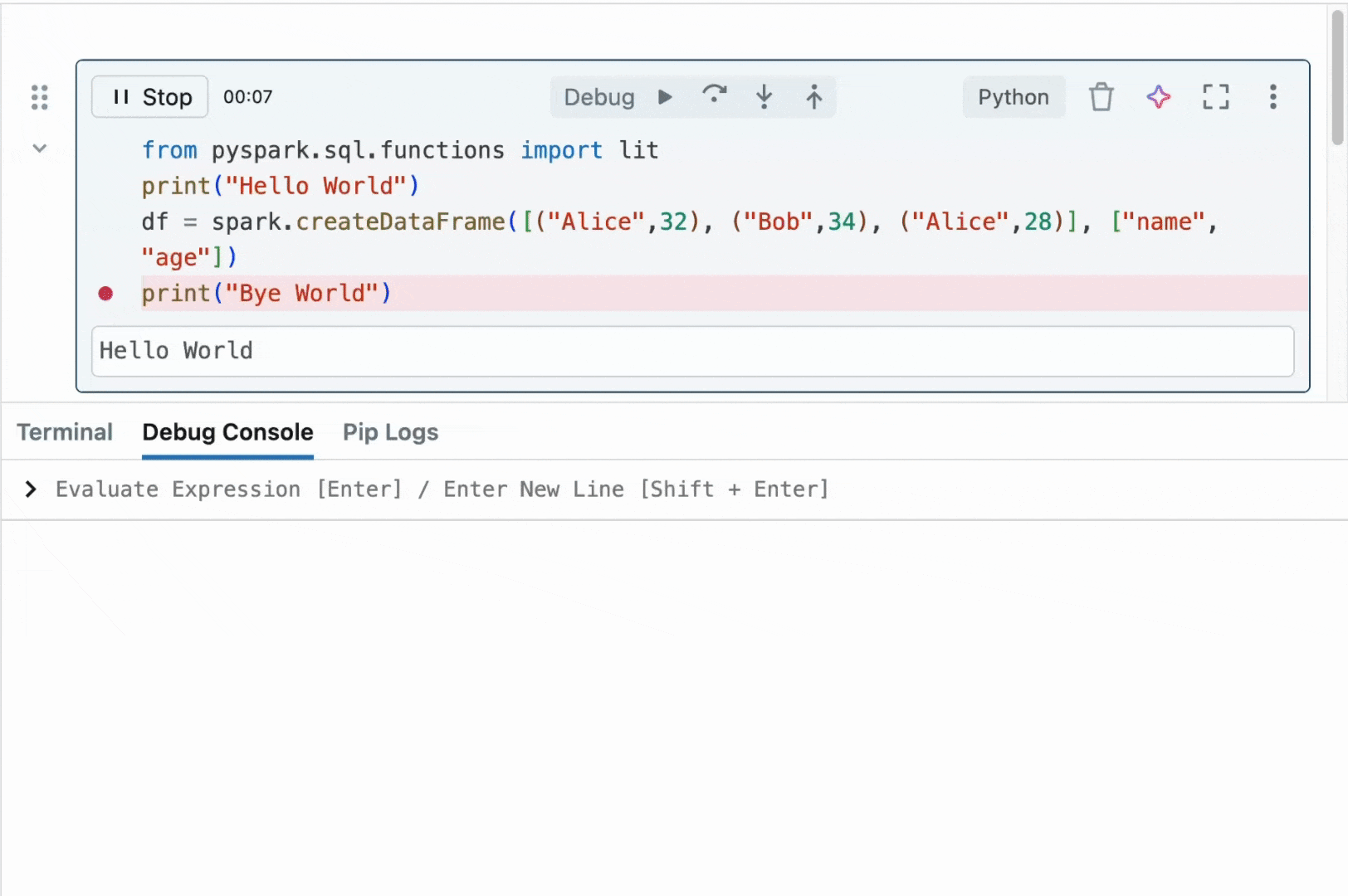Click the step over debug icon

click(x=714, y=96)
